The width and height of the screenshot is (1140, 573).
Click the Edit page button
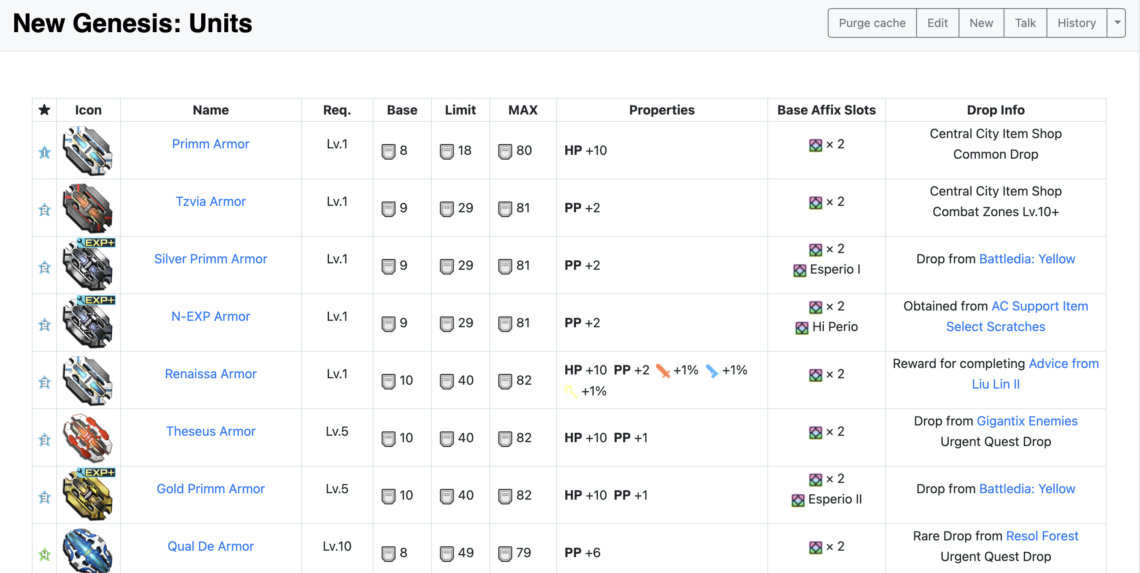tap(937, 23)
